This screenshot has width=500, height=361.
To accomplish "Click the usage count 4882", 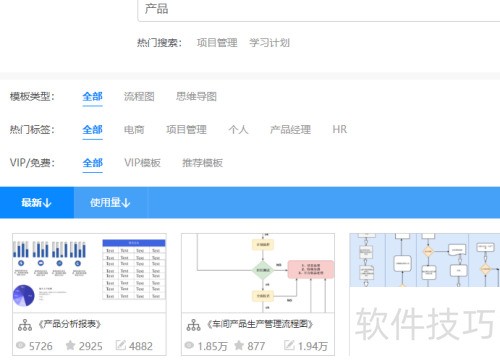I will pos(141,346).
